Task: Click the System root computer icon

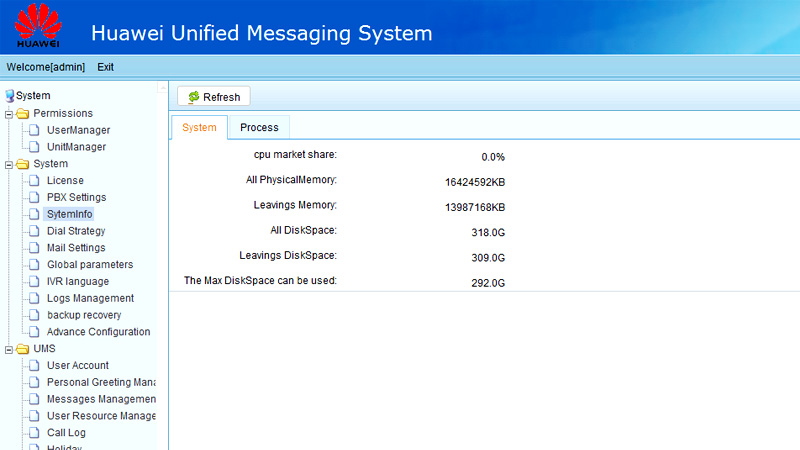Action: [10, 95]
